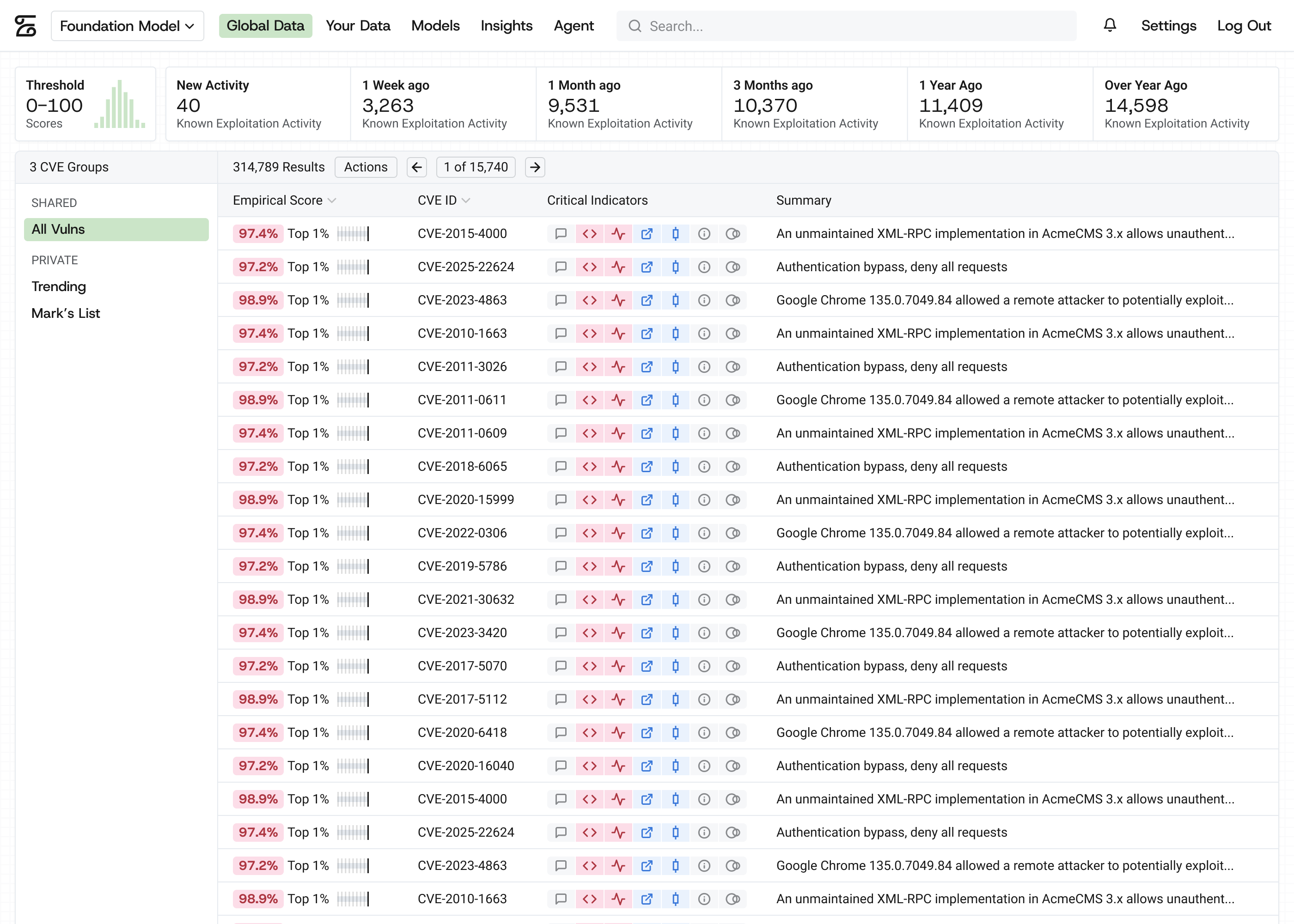1294x924 pixels.
Task: Click the app logo in top-left corner
Action: pyautogui.click(x=25, y=25)
